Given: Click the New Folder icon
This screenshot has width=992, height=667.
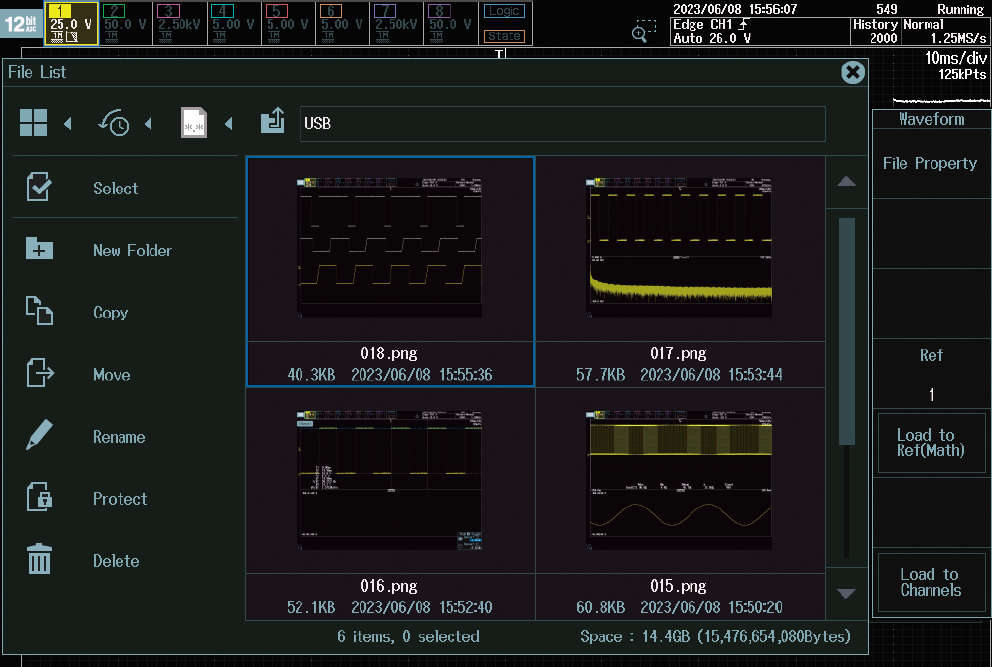Looking at the screenshot, I should (x=39, y=249).
